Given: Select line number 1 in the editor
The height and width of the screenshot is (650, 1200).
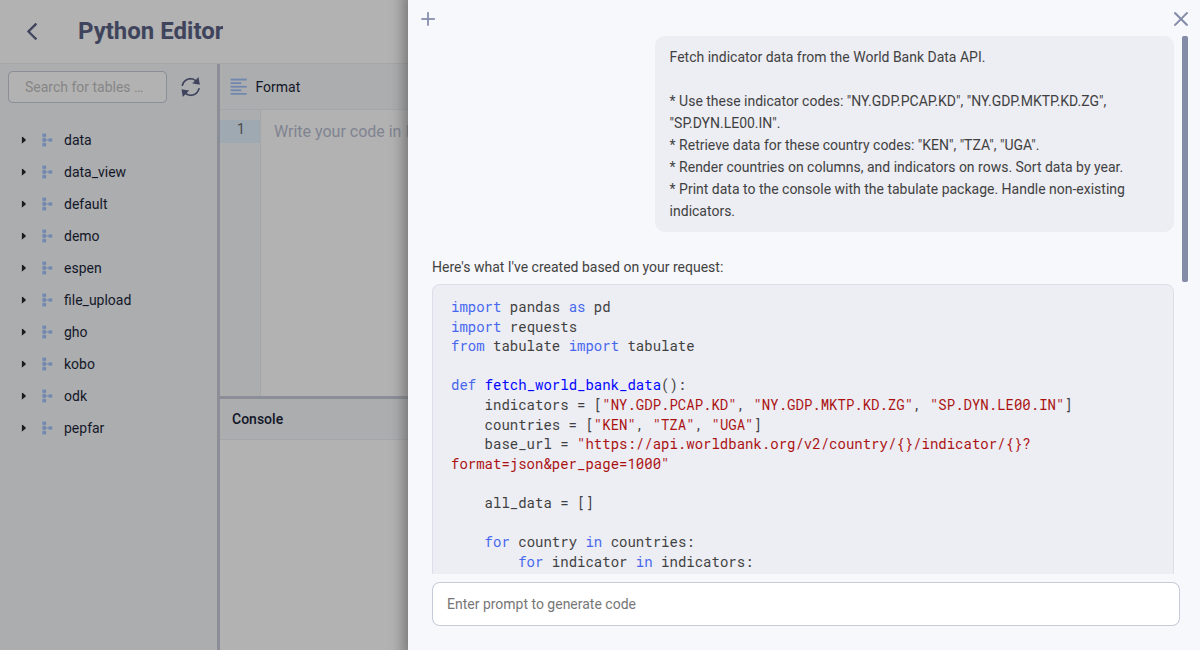Looking at the screenshot, I should pos(241,129).
